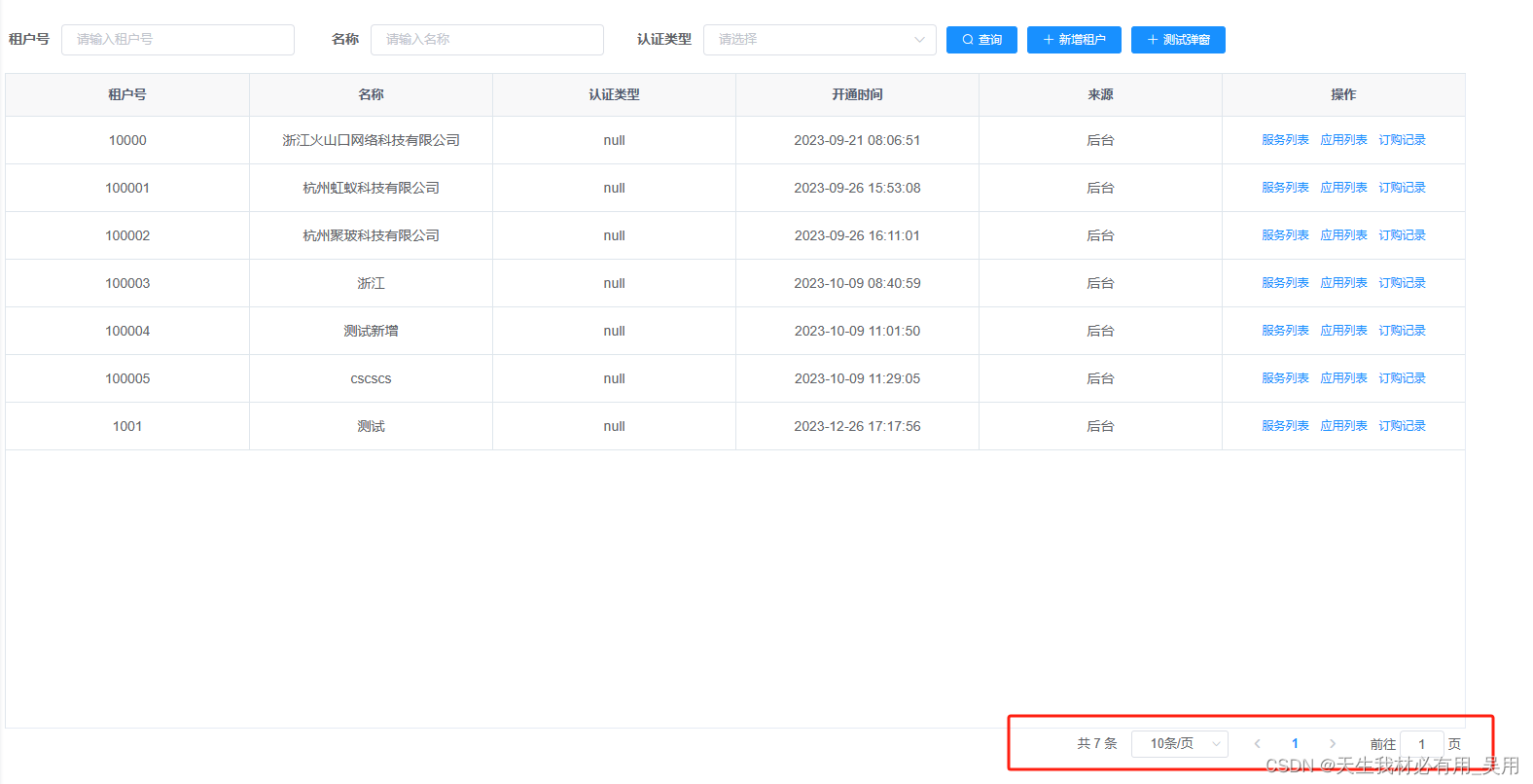
Task: Open 订购记录 for tenant 100002
Action: pyautogui.click(x=1402, y=235)
